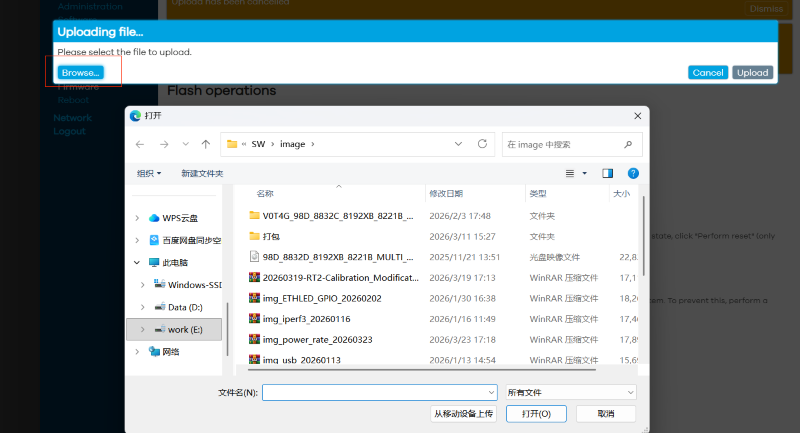Click the Browse... button
Image resolution: width=800 pixels, height=433 pixels.
pyautogui.click(x=80, y=72)
